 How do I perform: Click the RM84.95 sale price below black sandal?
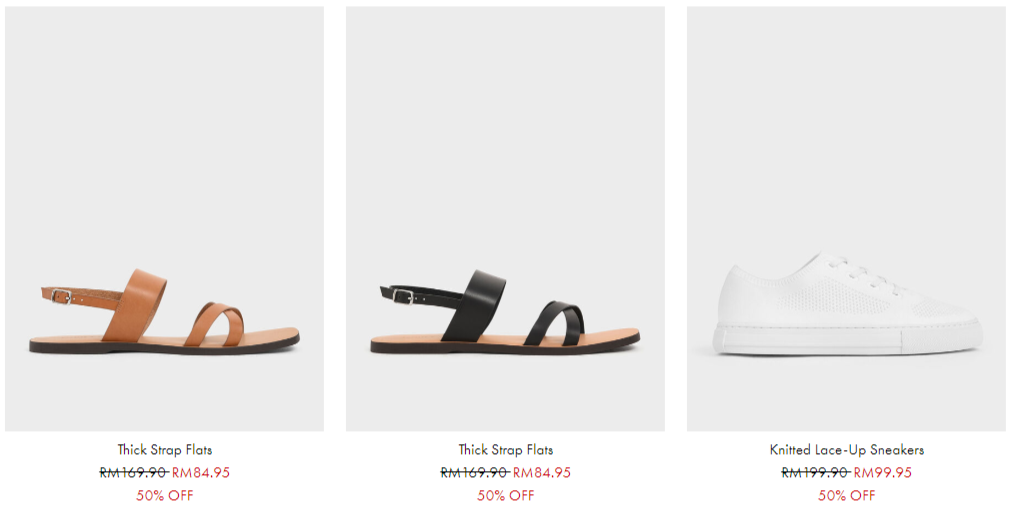tap(542, 472)
